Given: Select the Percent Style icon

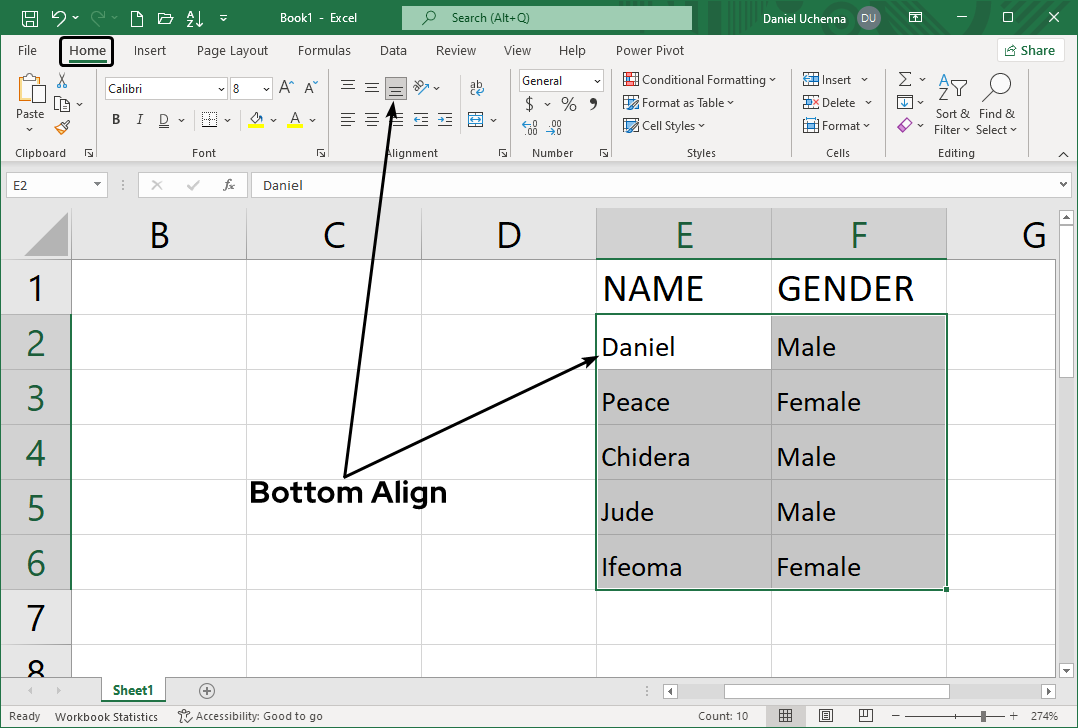Looking at the screenshot, I should click(x=567, y=103).
